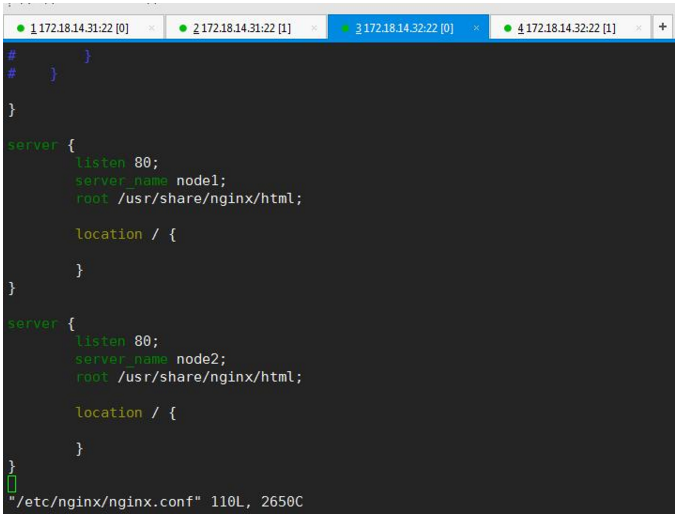Screen dimensions: 695x517
Task: Click the vim cursor block
Action: tap(12, 484)
